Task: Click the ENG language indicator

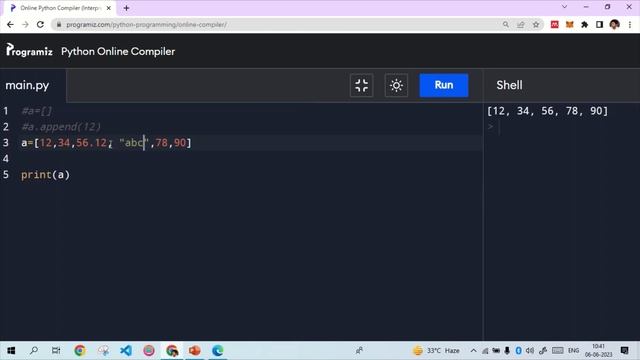Action: [573, 350]
